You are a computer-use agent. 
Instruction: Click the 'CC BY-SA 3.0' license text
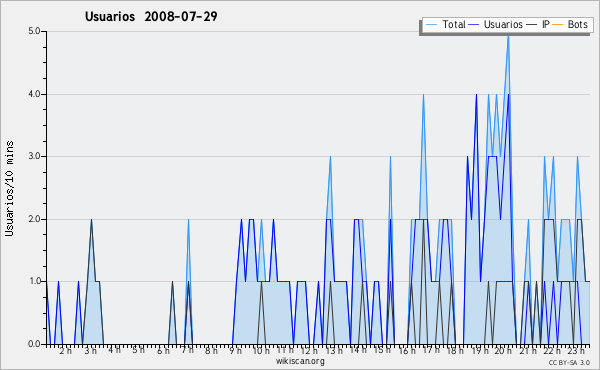coord(569,362)
